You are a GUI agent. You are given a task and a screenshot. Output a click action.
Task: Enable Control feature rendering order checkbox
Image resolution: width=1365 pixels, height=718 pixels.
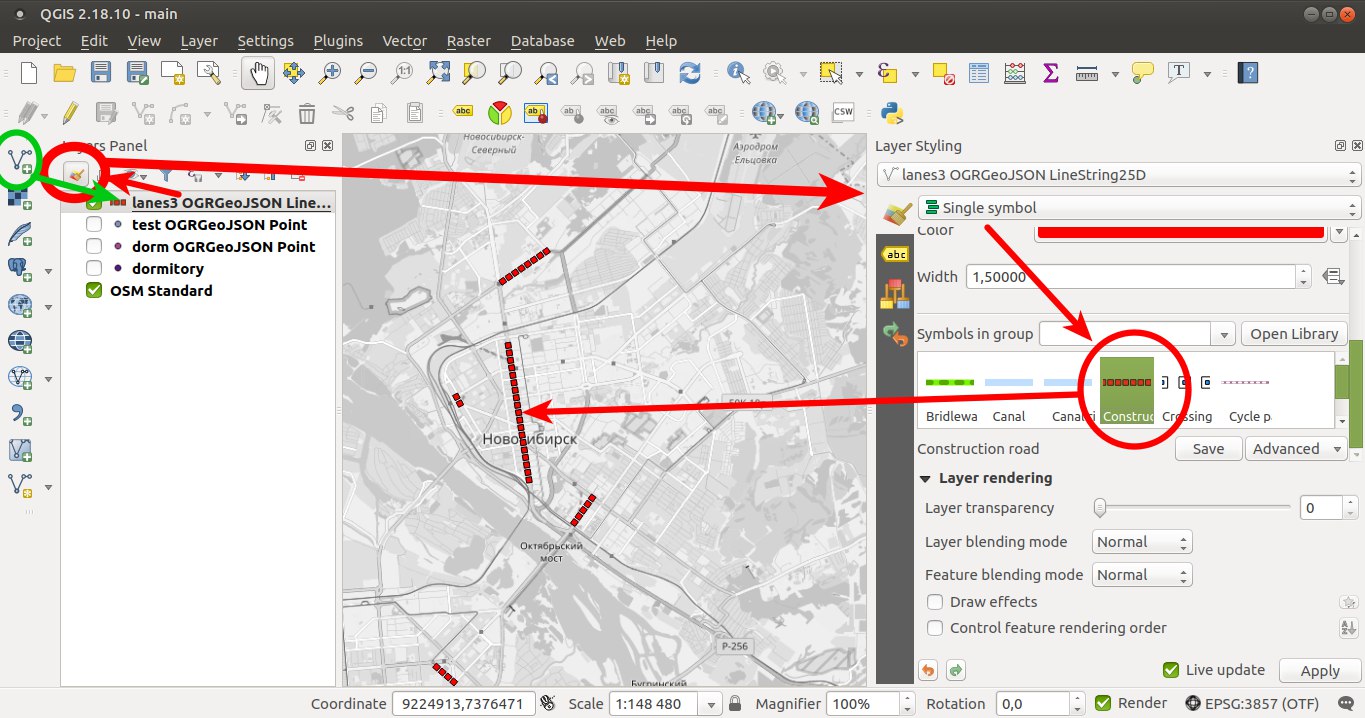tap(935, 628)
